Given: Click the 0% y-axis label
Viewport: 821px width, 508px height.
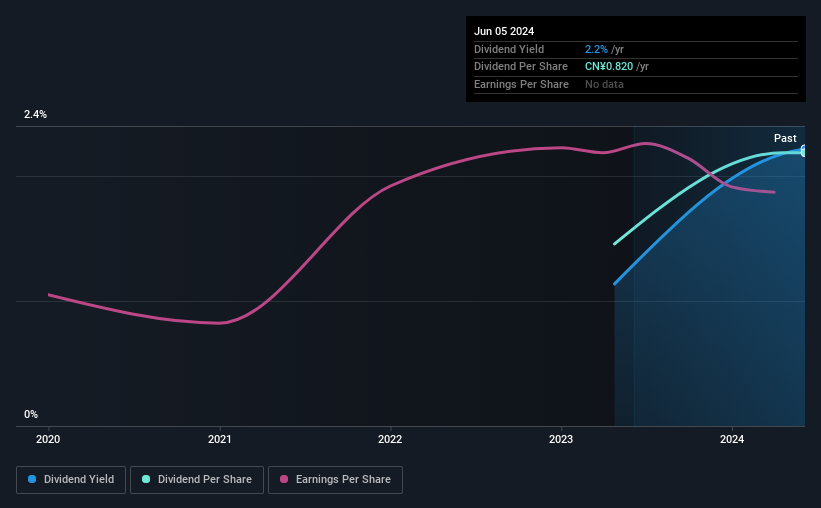Looking at the screenshot, I should click(31, 414).
